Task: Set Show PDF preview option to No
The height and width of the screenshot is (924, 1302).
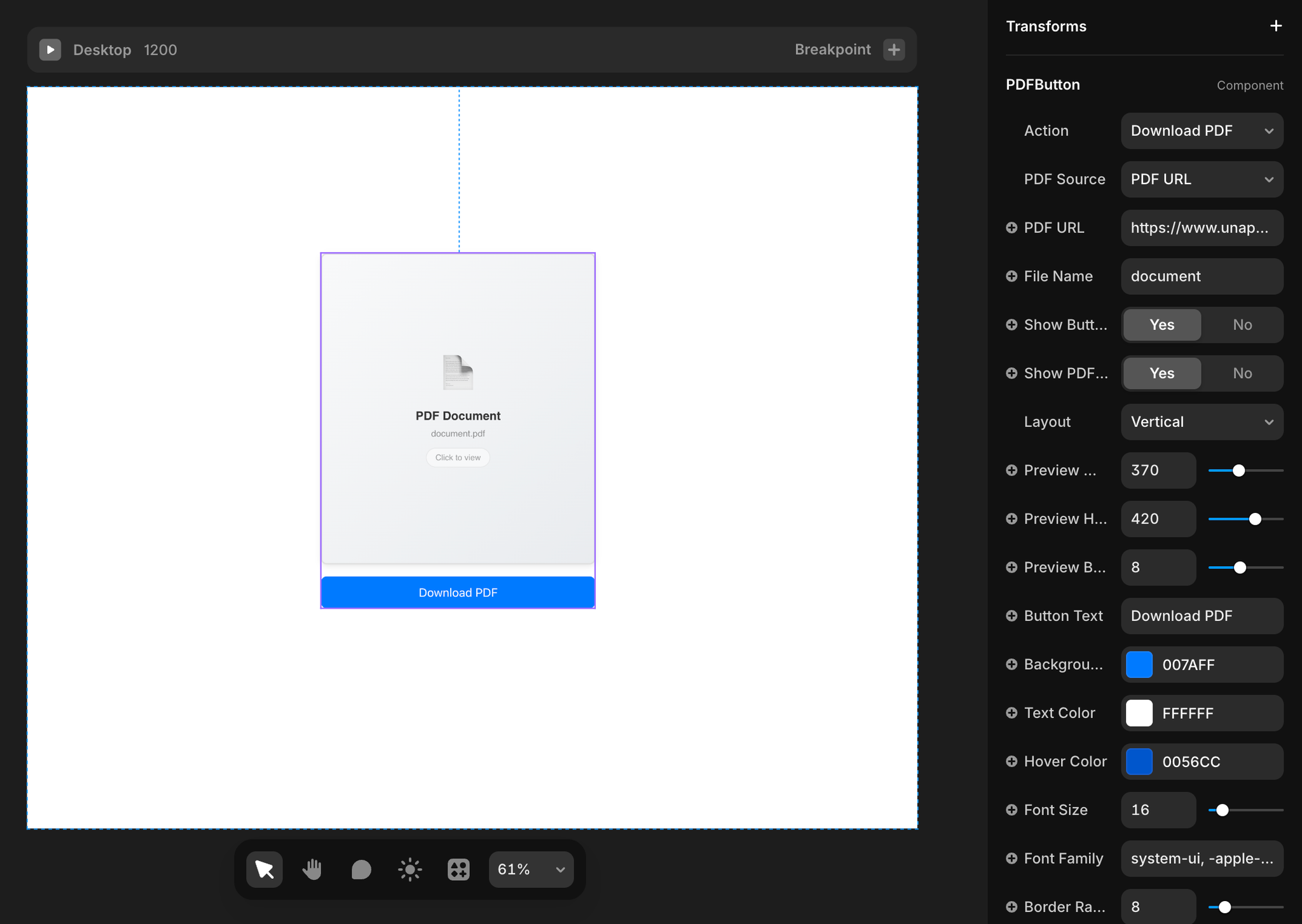Action: click(x=1242, y=373)
